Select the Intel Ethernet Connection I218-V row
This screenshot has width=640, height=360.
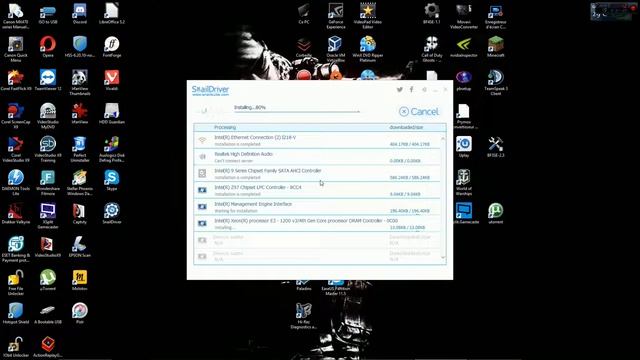tap(317, 140)
